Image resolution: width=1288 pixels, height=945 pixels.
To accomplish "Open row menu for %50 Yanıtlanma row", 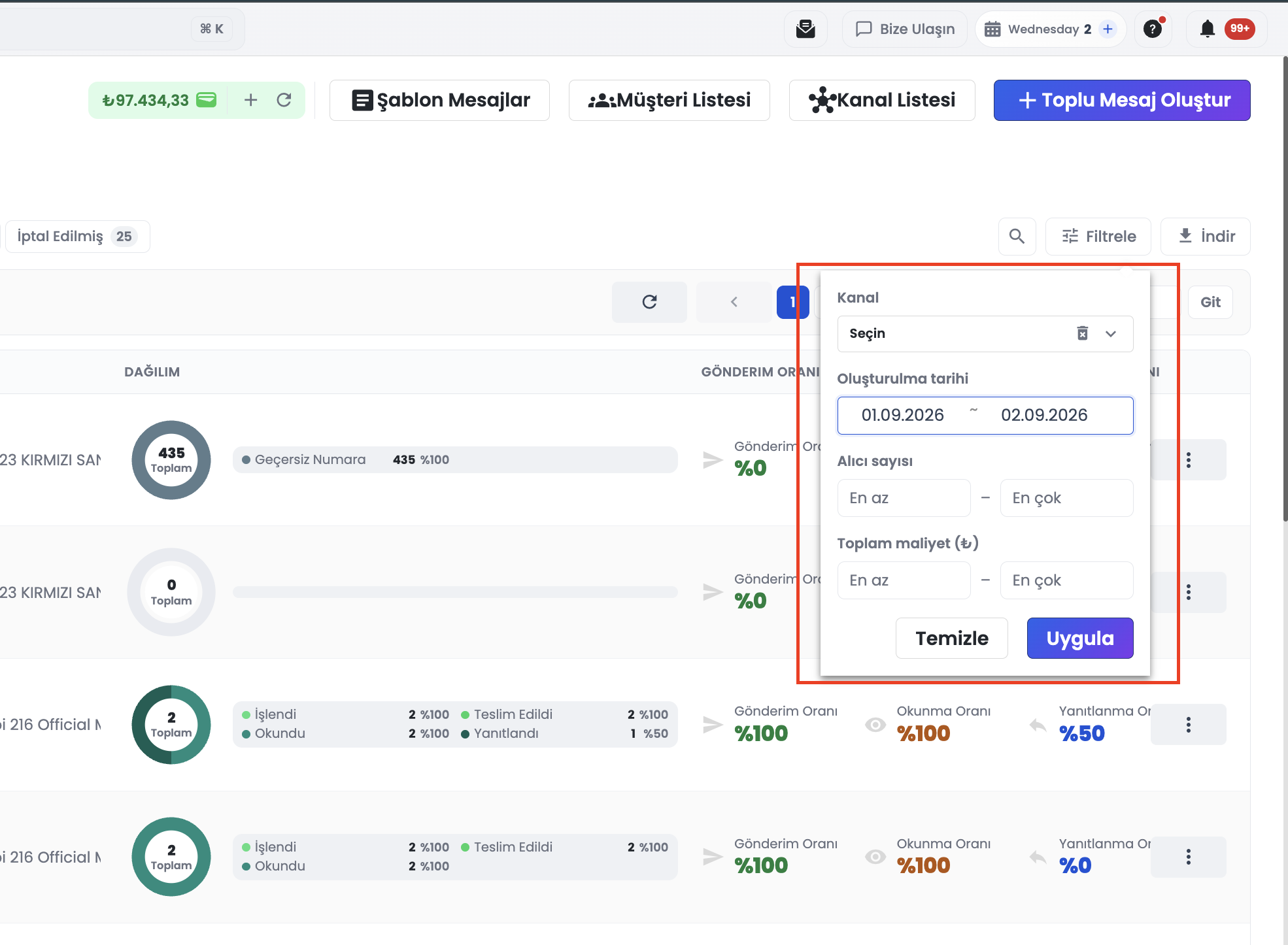I will pos(1189,725).
